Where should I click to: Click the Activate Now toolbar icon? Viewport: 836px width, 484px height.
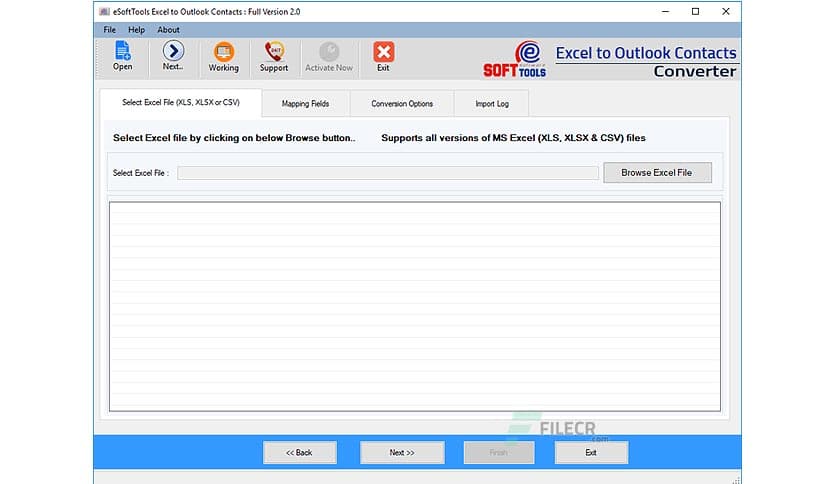[329, 57]
